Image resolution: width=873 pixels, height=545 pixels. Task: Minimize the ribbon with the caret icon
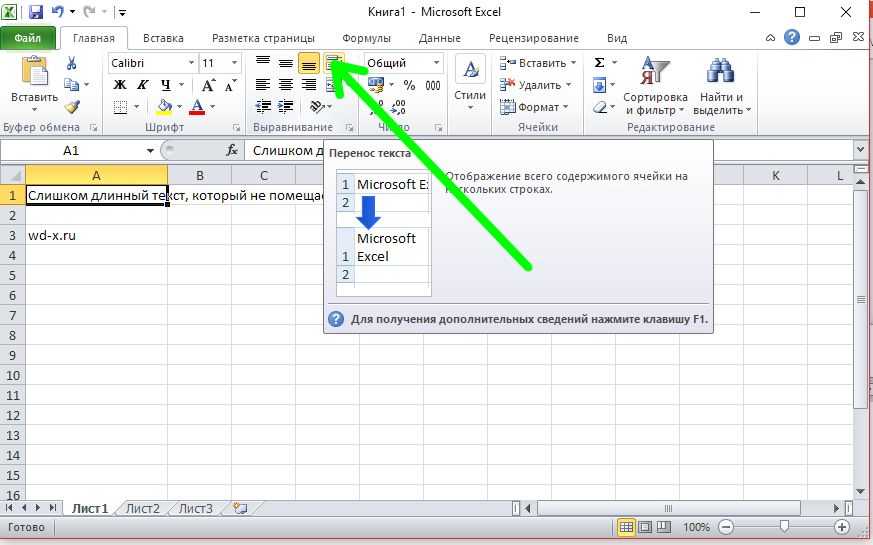pos(771,38)
